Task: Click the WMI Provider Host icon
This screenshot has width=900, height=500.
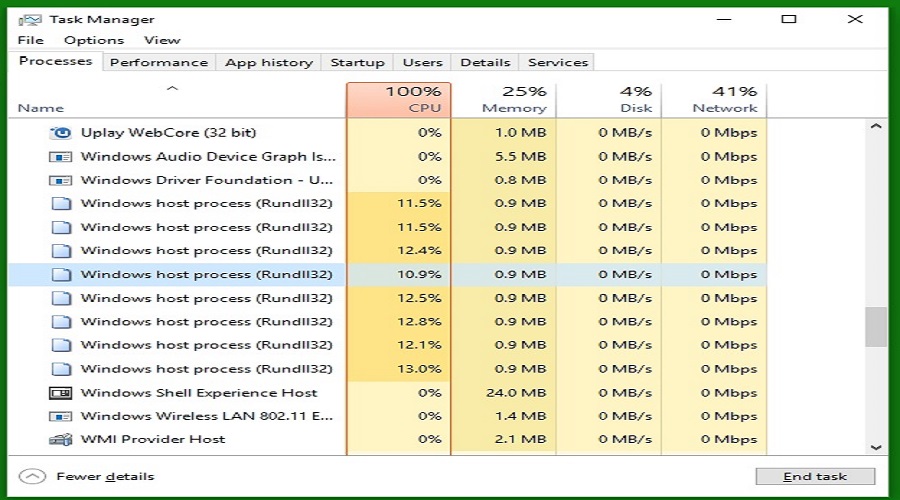Action: coord(60,440)
